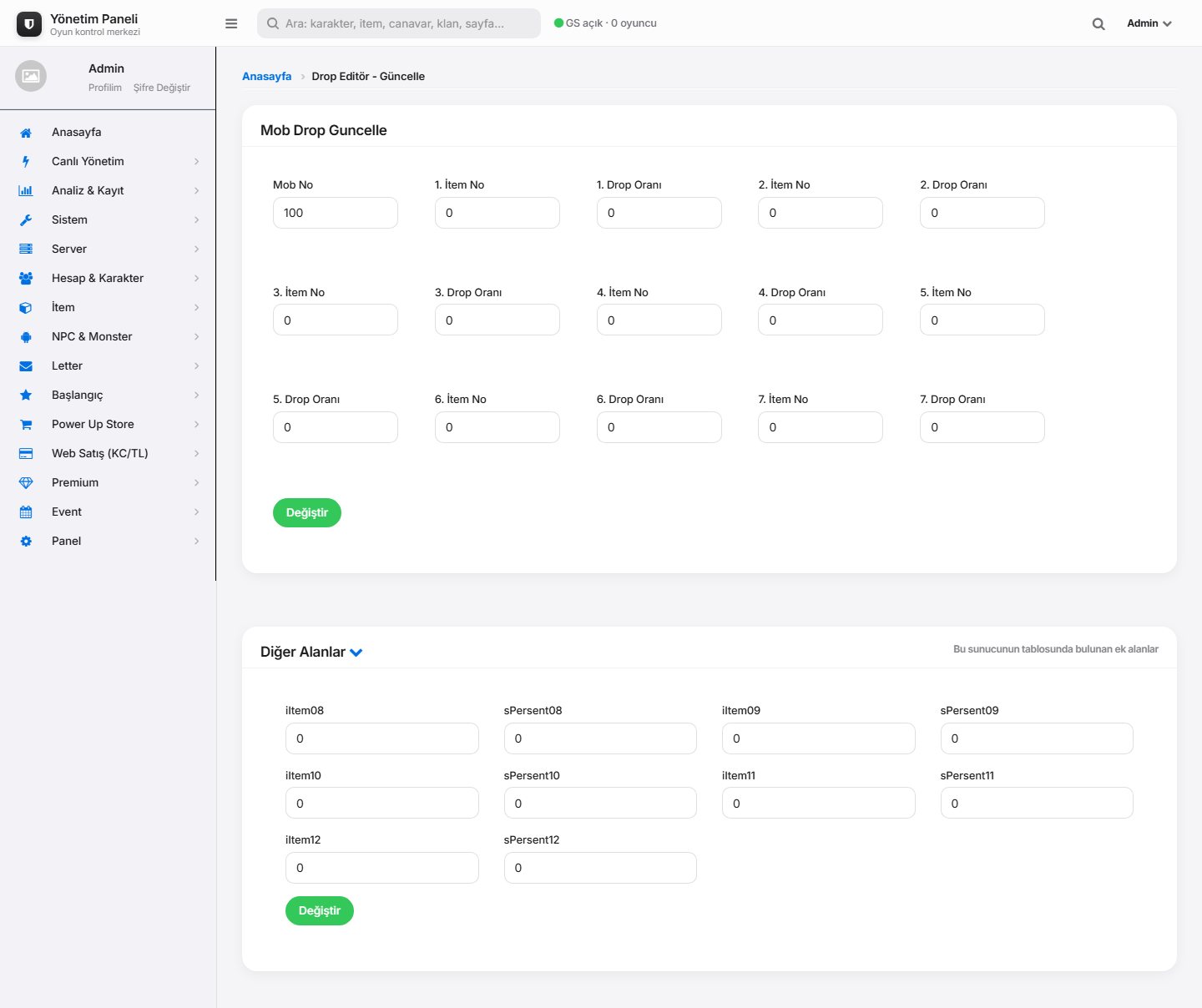Screen dimensions: 1202x1008
Task: Click the gear icon for Panel
Action: pyautogui.click(x=26, y=541)
